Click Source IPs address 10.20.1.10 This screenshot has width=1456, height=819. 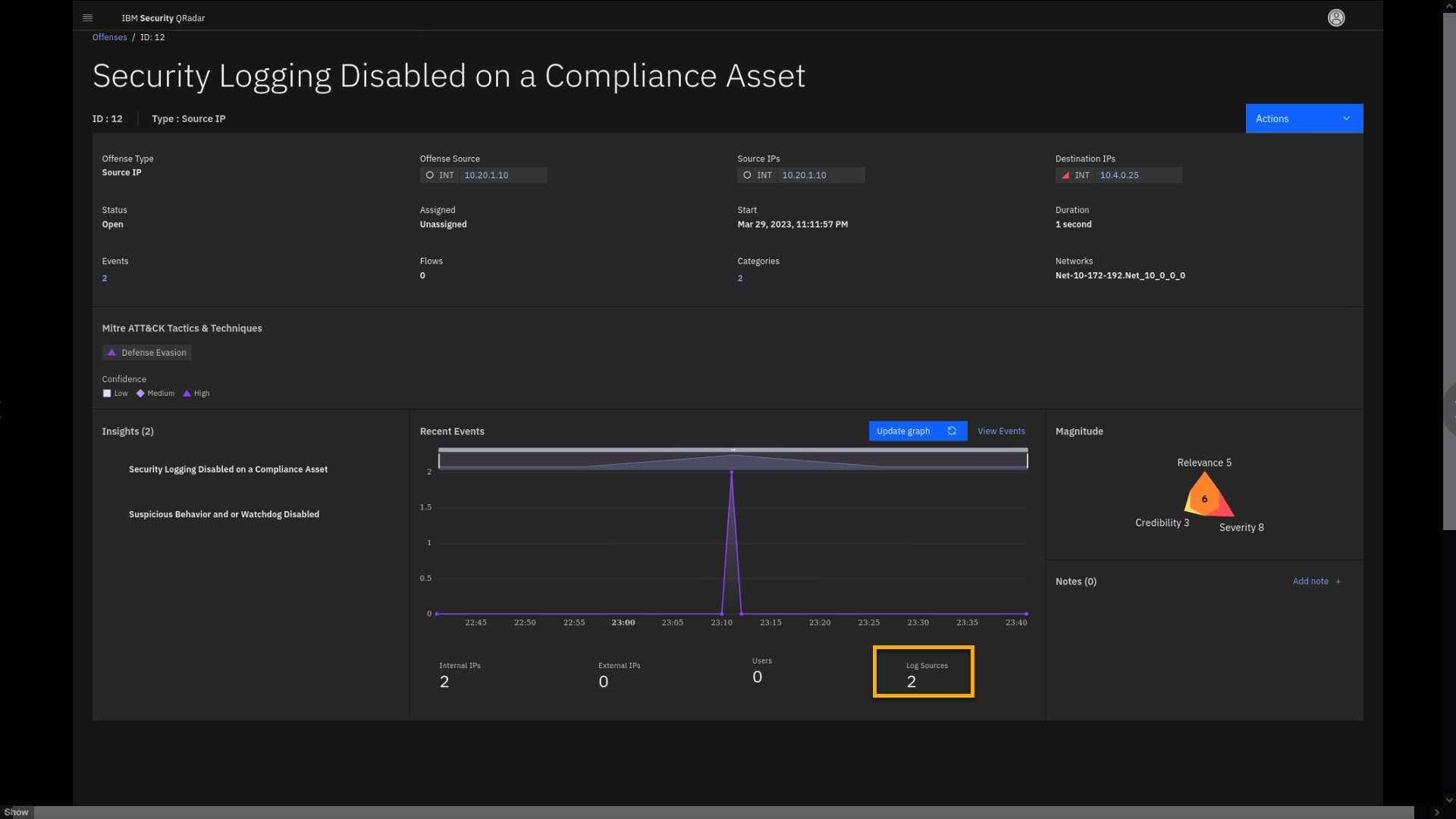click(x=804, y=175)
